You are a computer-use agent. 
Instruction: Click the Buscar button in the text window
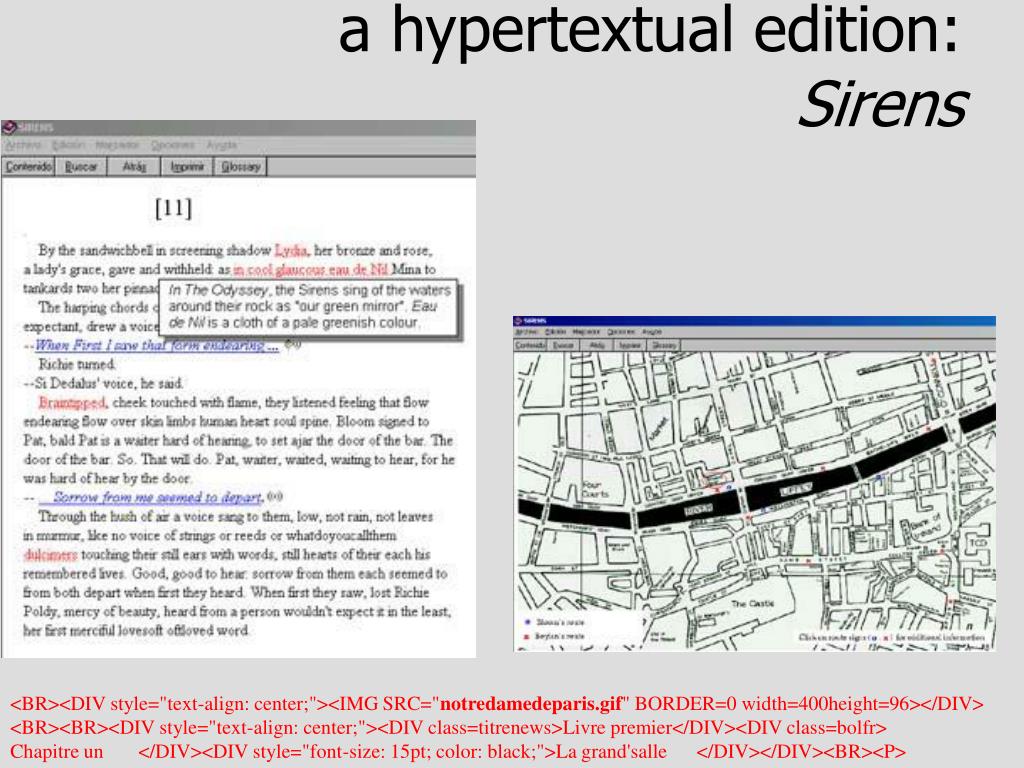(81, 167)
